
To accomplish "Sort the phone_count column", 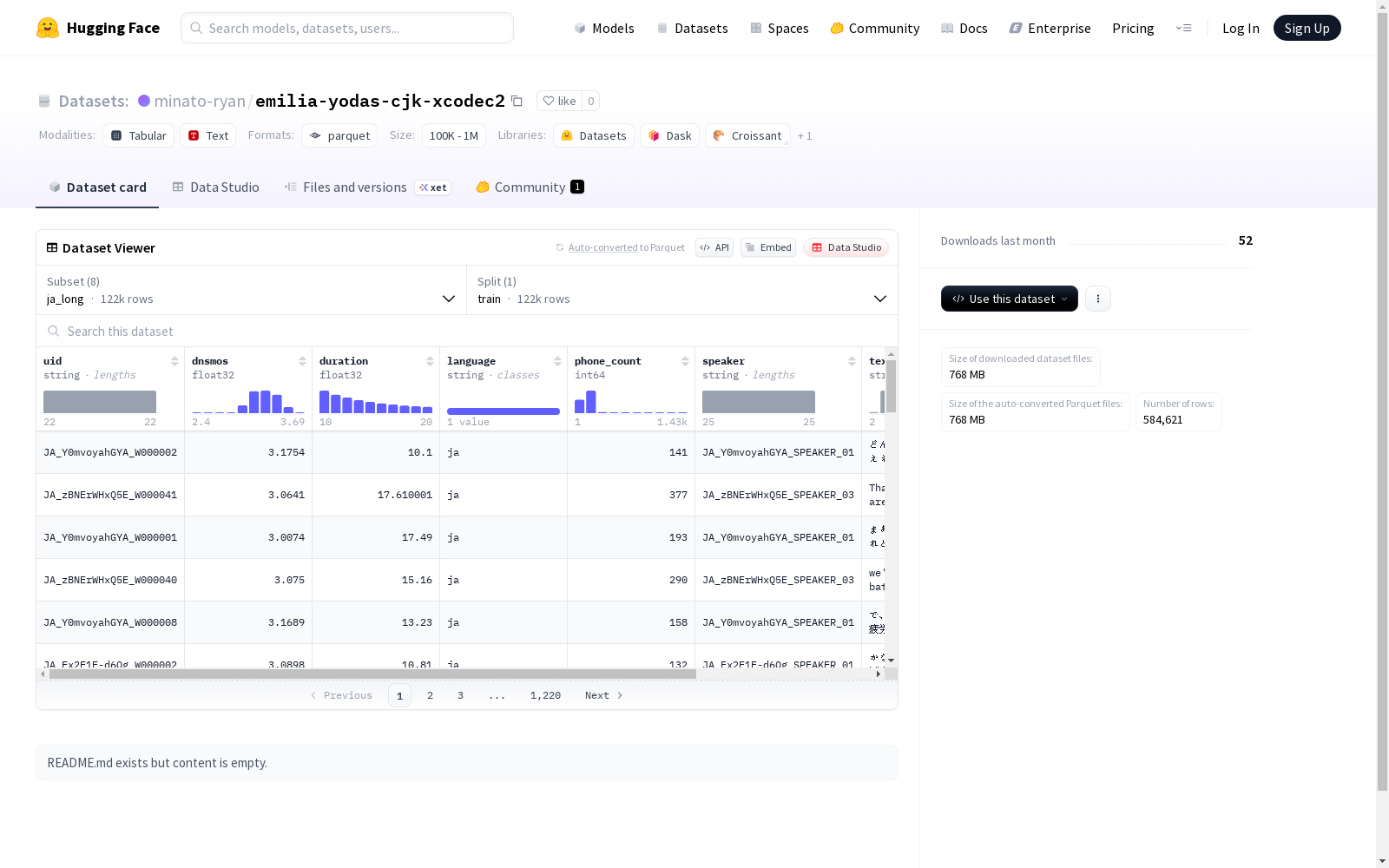I will point(685,361).
